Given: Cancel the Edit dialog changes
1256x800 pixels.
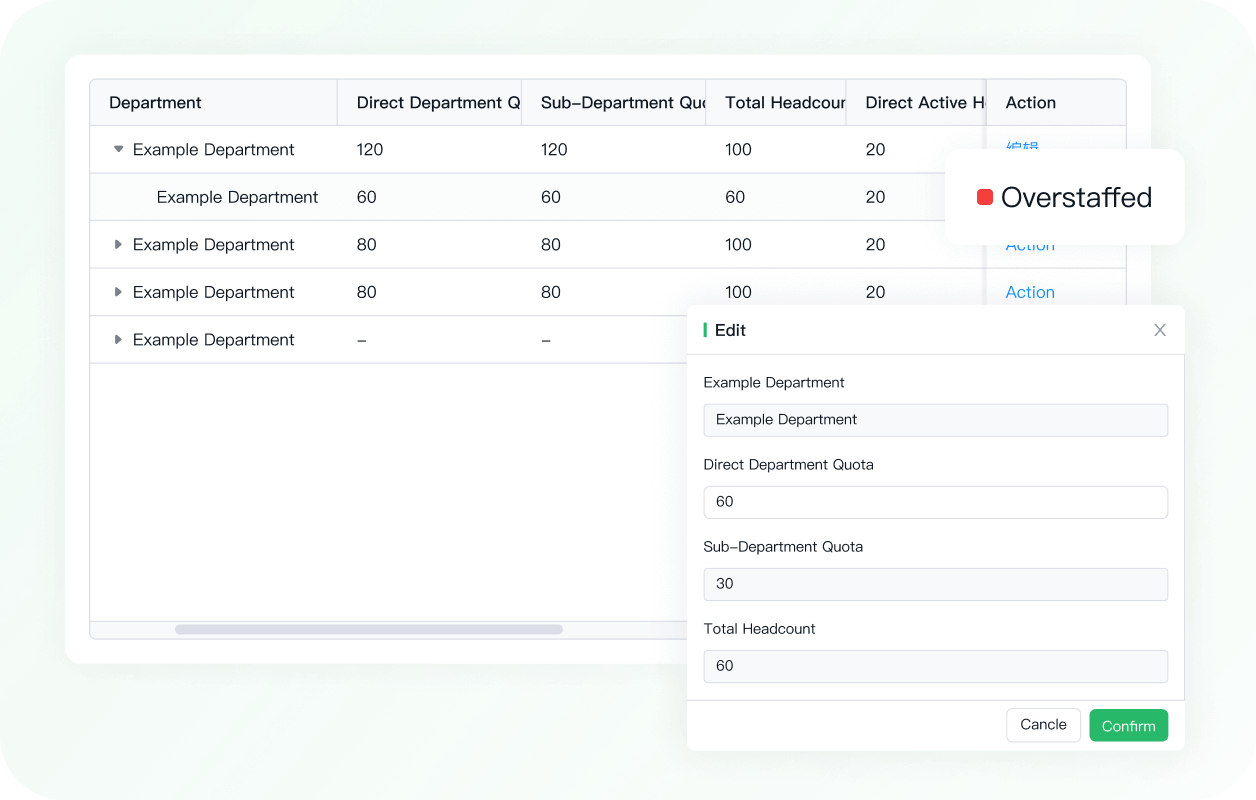Looking at the screenshot, I should pyautogui.click(x=1043, y=725).
